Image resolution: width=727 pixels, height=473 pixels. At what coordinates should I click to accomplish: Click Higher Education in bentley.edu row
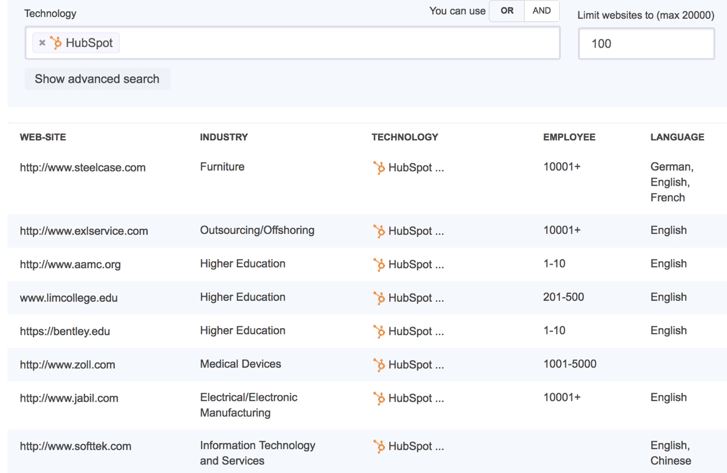(x=242, y=330)
